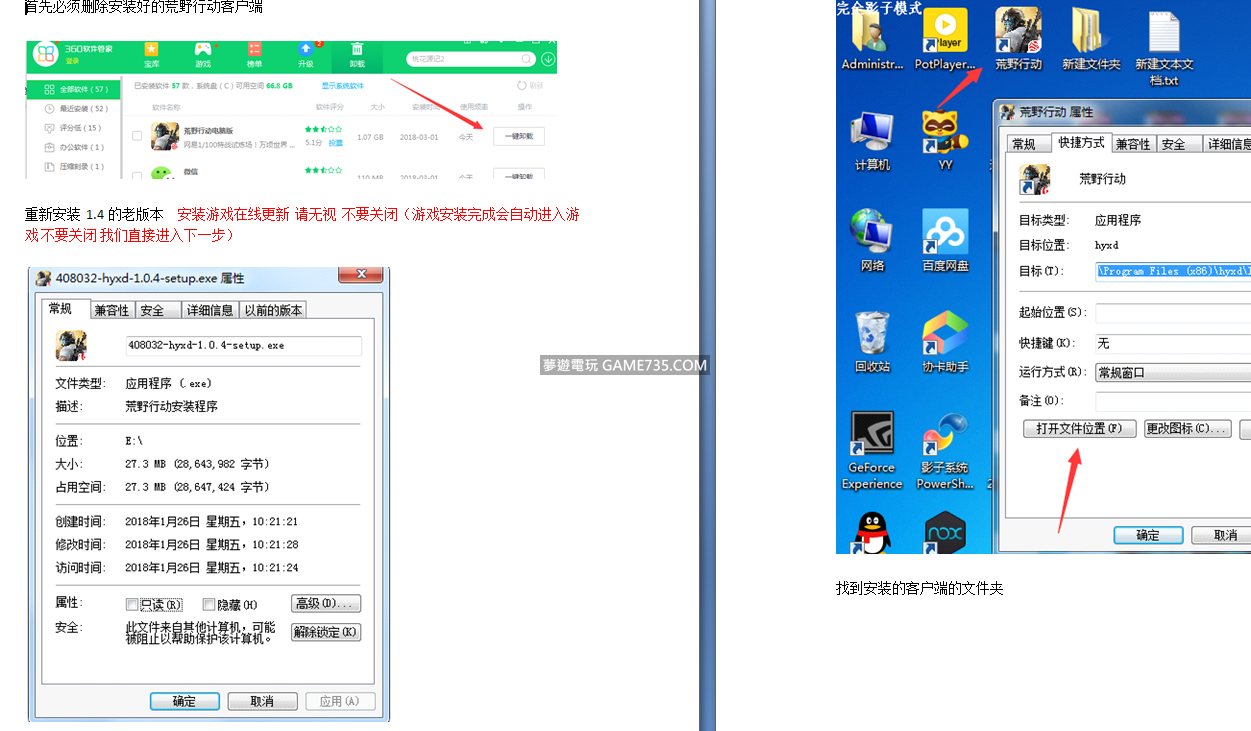Image resolution: width=1251 pixels, height=731 pixels.
Task: Select the 荒野行动 desktop shortcut
Action: (x=1018, y=32)
